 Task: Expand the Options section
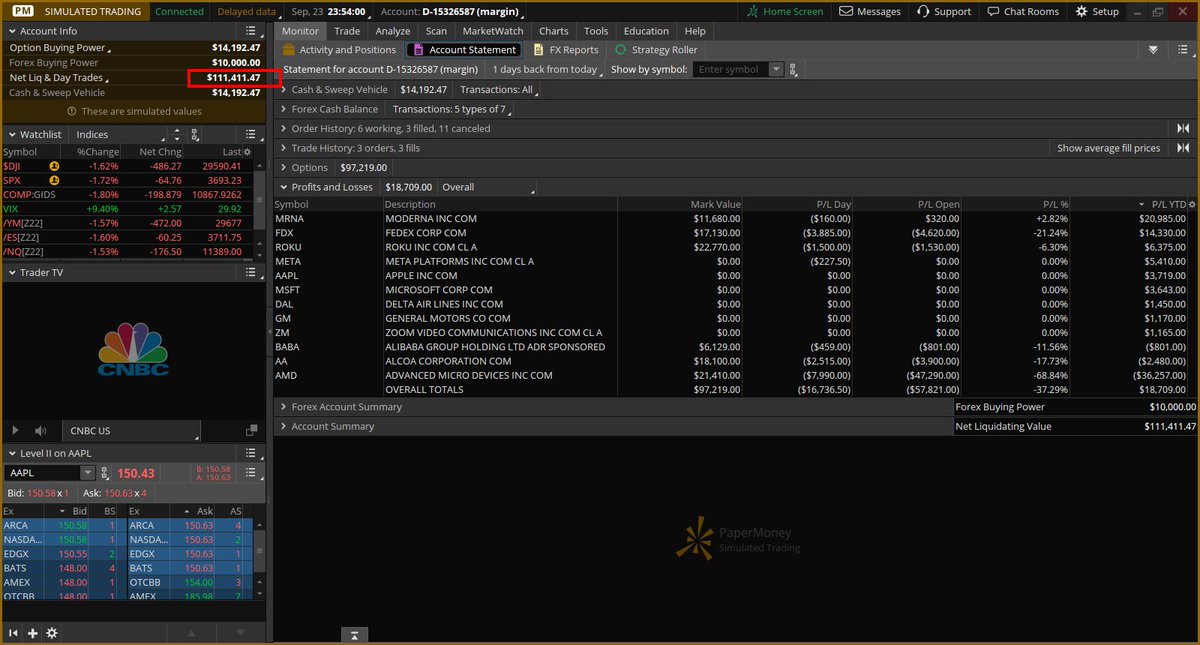(283, 167)
